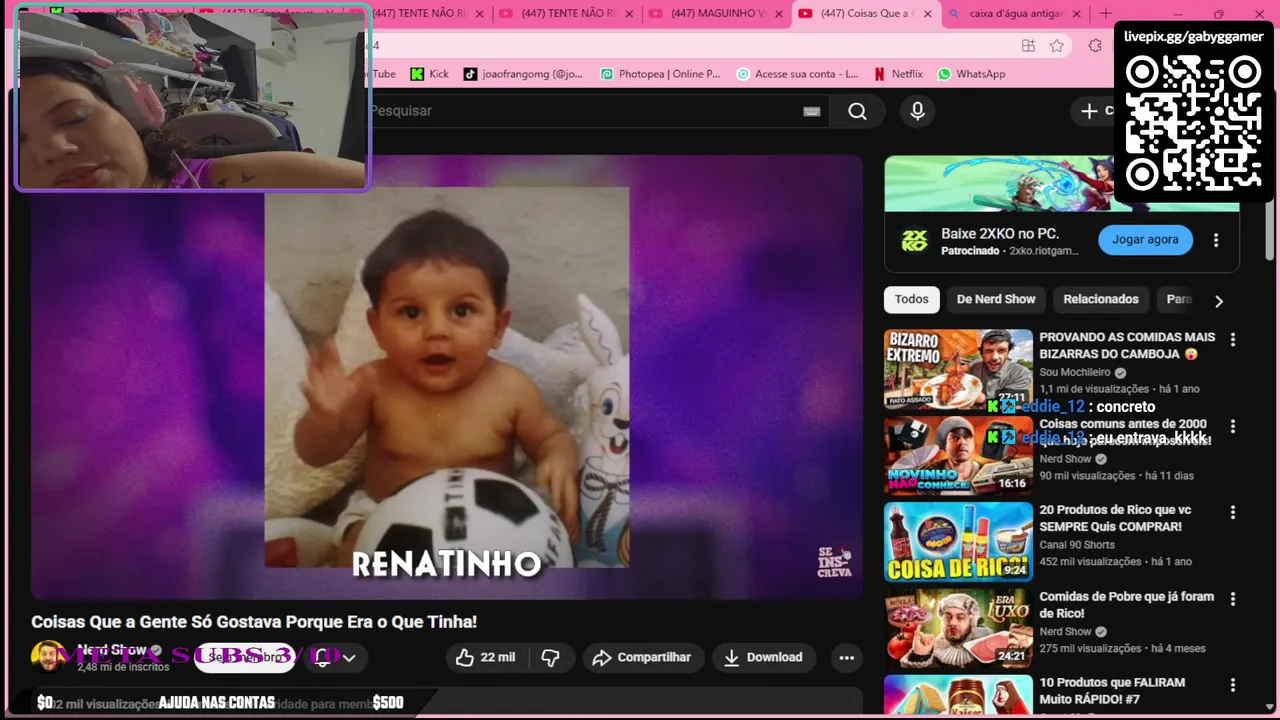Activate voice search microphone icon
Viewport: 1280px width, 720px height.
click(x=917, y=111)
